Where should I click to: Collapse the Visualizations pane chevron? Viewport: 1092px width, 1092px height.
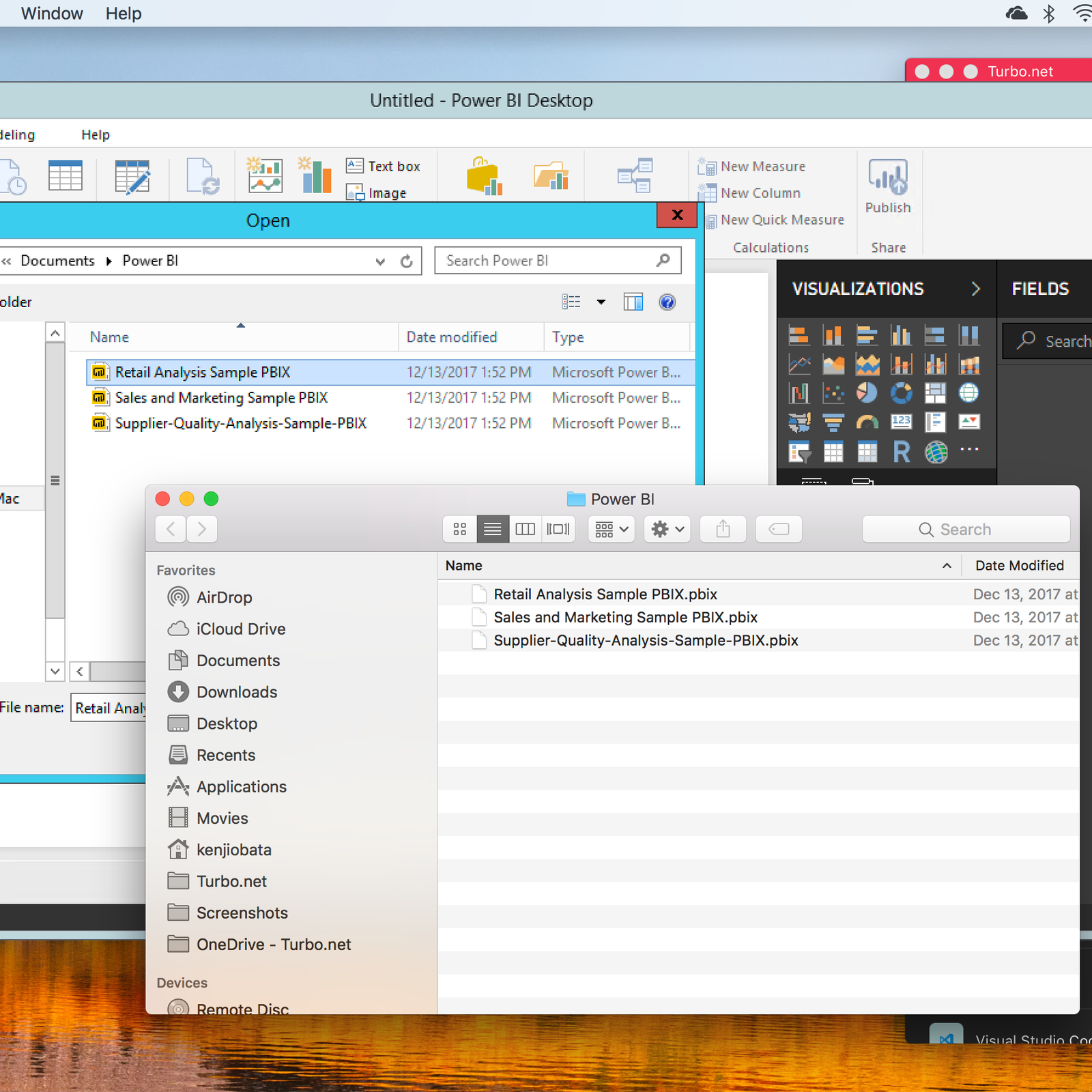(x=975, y=289)
